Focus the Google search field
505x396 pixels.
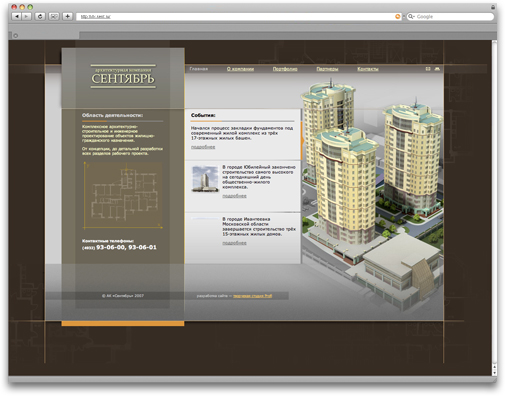coord(450,16)
